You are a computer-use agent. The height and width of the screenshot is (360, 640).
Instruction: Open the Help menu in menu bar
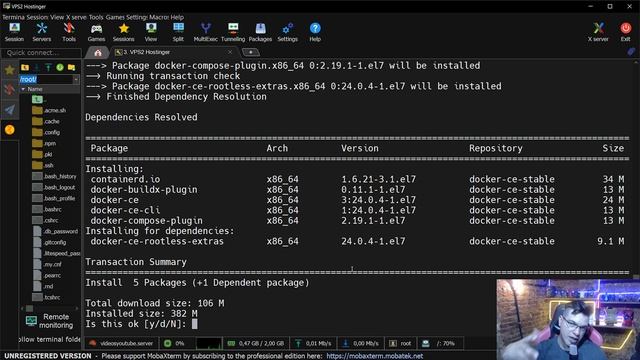[x=177, y=17]
